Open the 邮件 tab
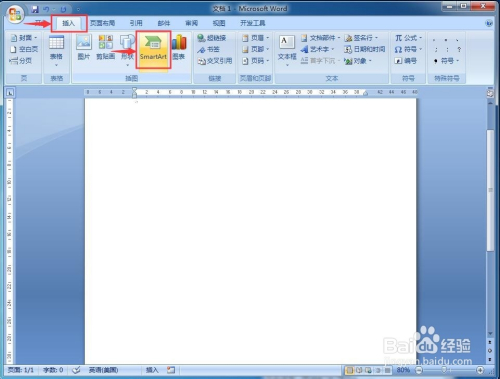Viewport: 500px width, 379px height. [x=164, y=23]
